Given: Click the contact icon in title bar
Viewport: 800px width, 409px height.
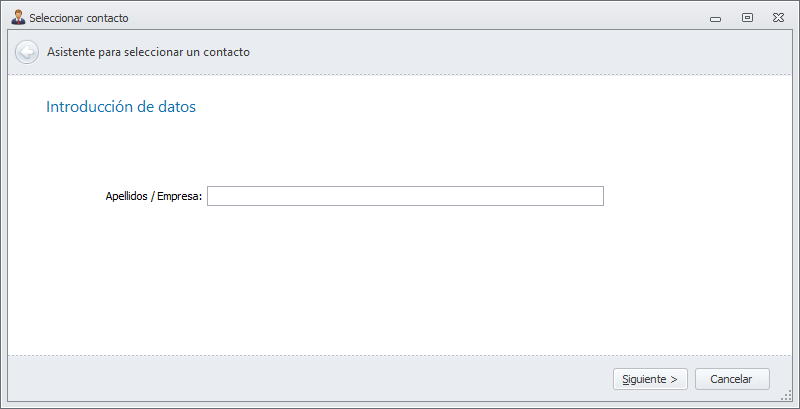Looking at the screenshot, I should click(17, 17).
